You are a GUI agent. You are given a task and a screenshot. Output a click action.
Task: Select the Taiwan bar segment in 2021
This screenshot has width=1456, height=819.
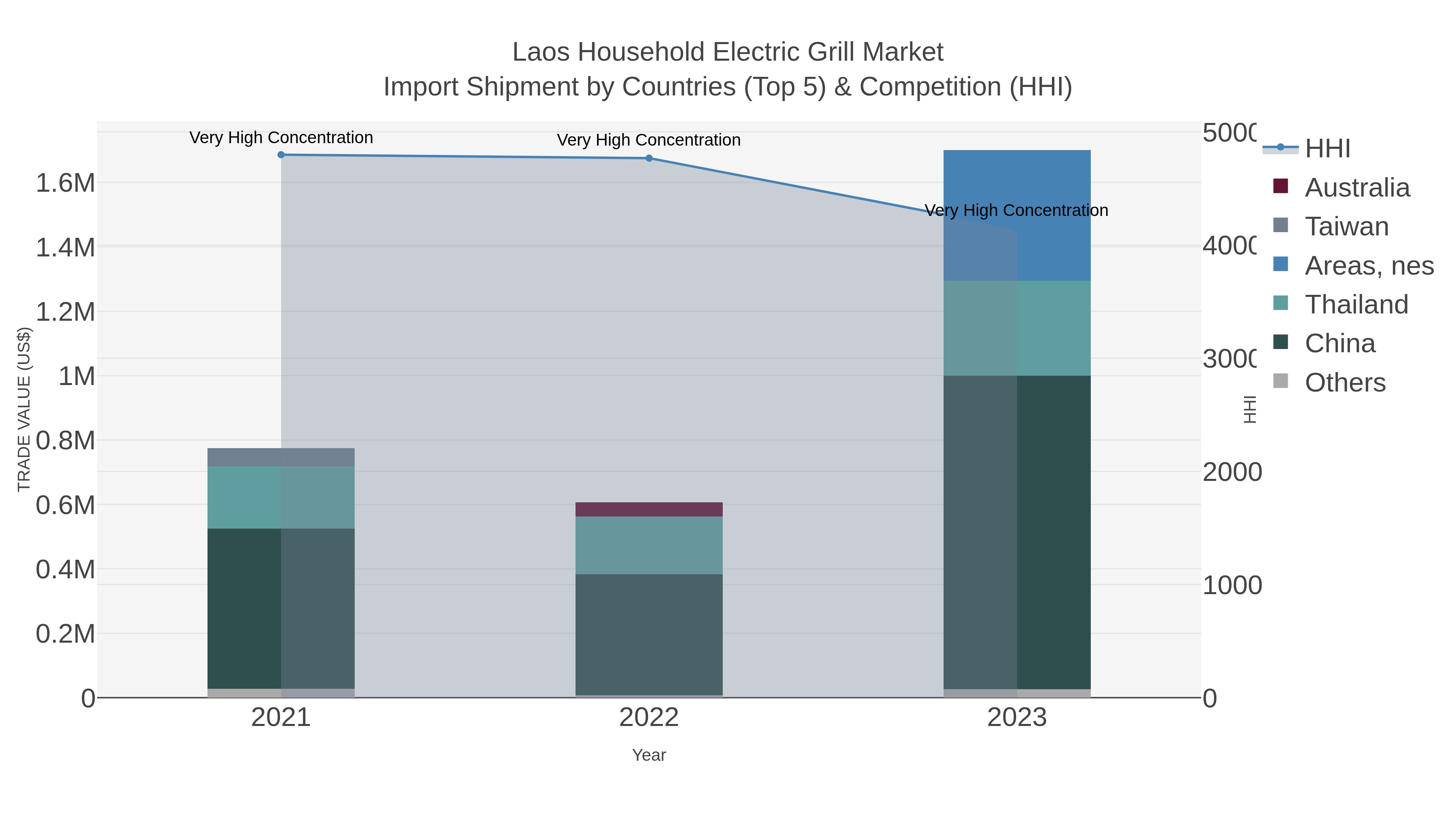point(281,457)
